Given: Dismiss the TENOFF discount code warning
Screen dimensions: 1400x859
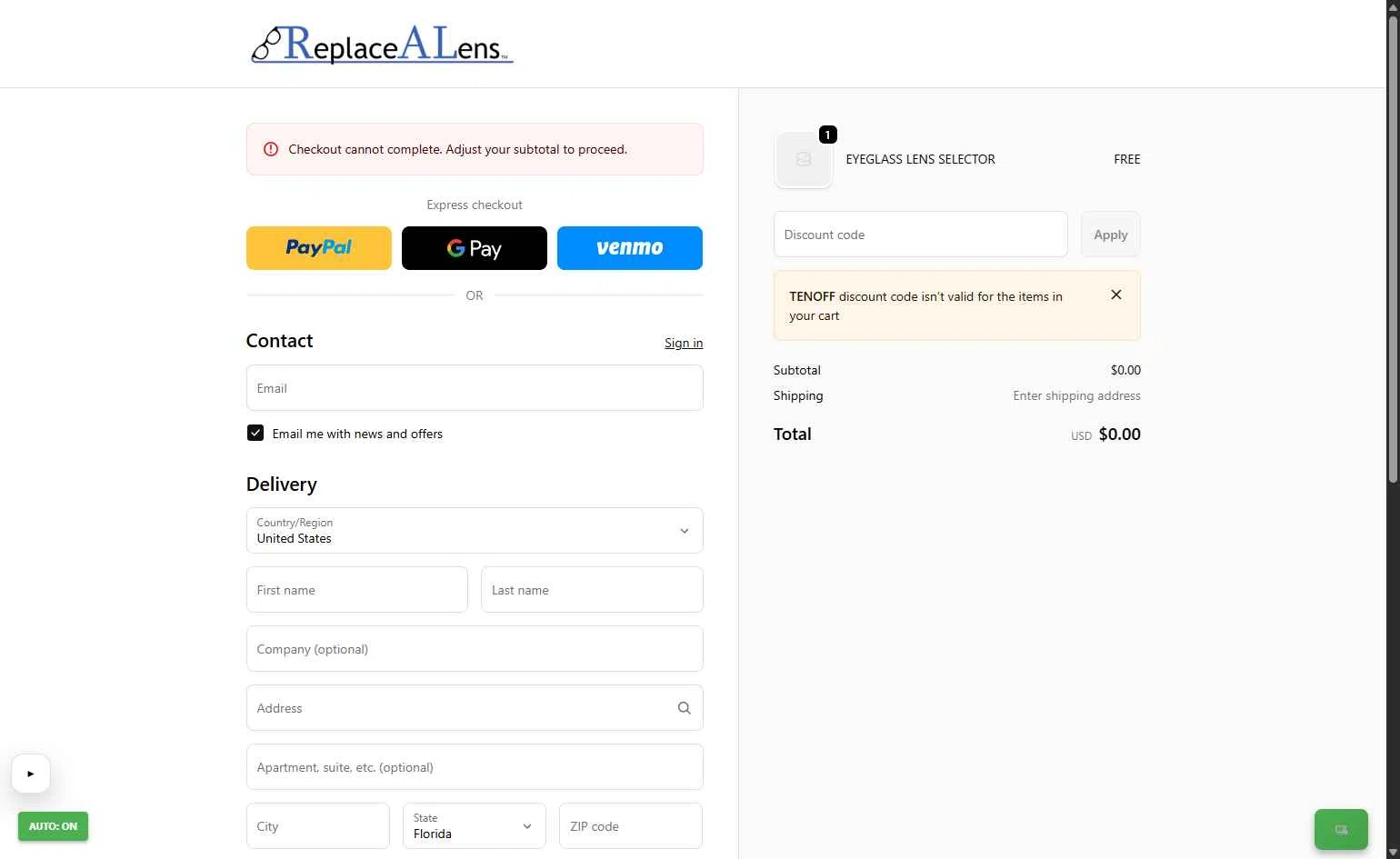Looking at the screenshot, I should point(1116,295).
